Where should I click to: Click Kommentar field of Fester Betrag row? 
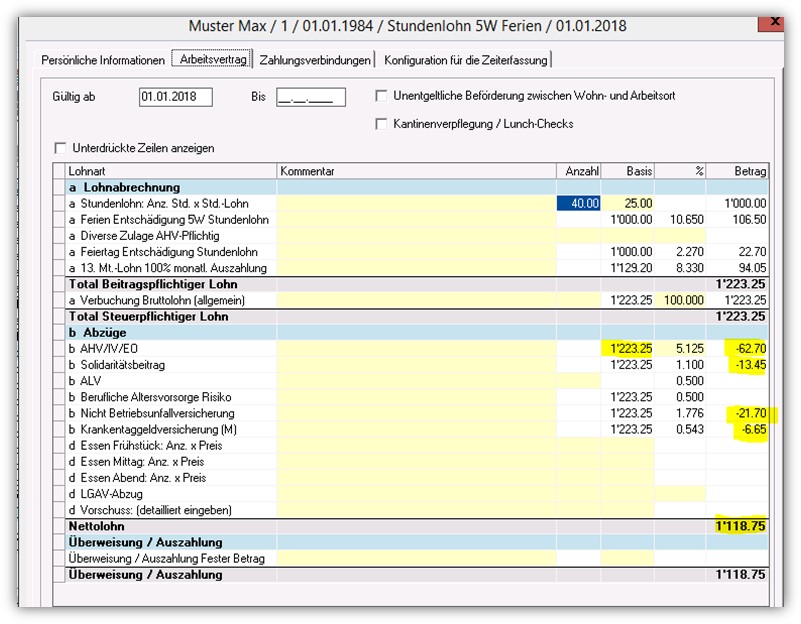point(415,558)
